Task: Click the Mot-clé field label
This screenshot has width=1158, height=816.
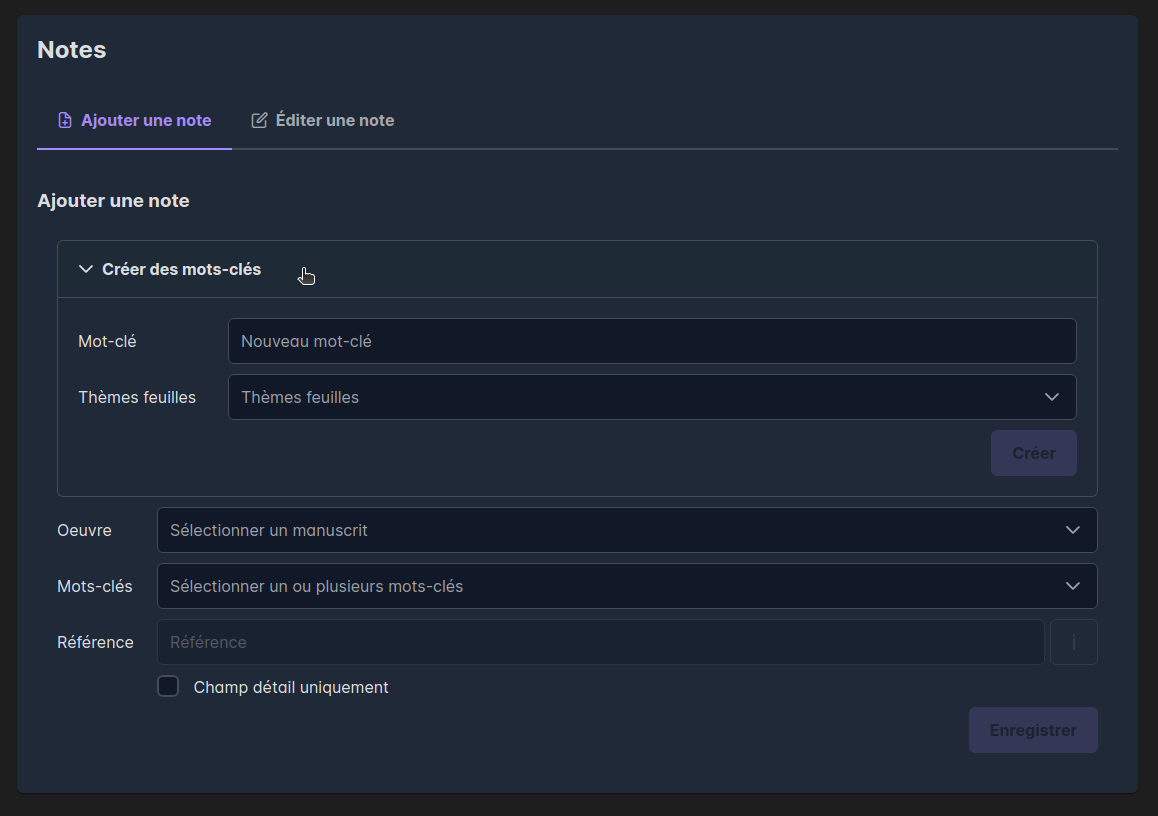Action: coord(107,341)
